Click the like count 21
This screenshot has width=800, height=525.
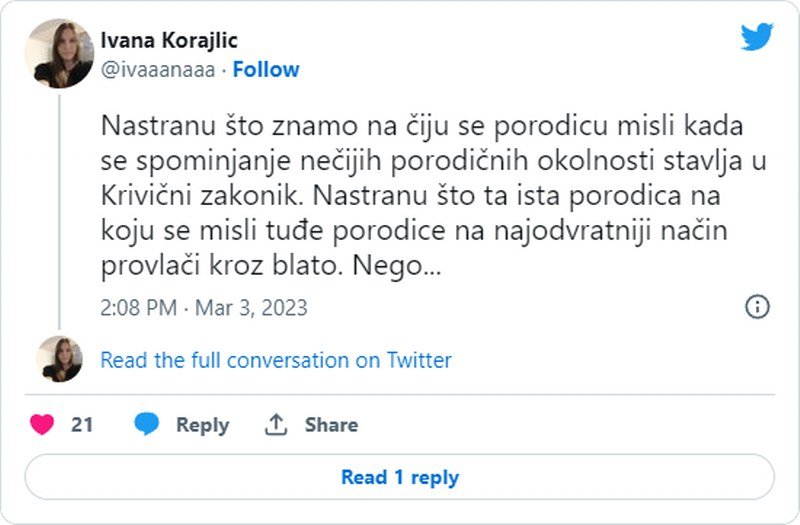coord(82,424)
